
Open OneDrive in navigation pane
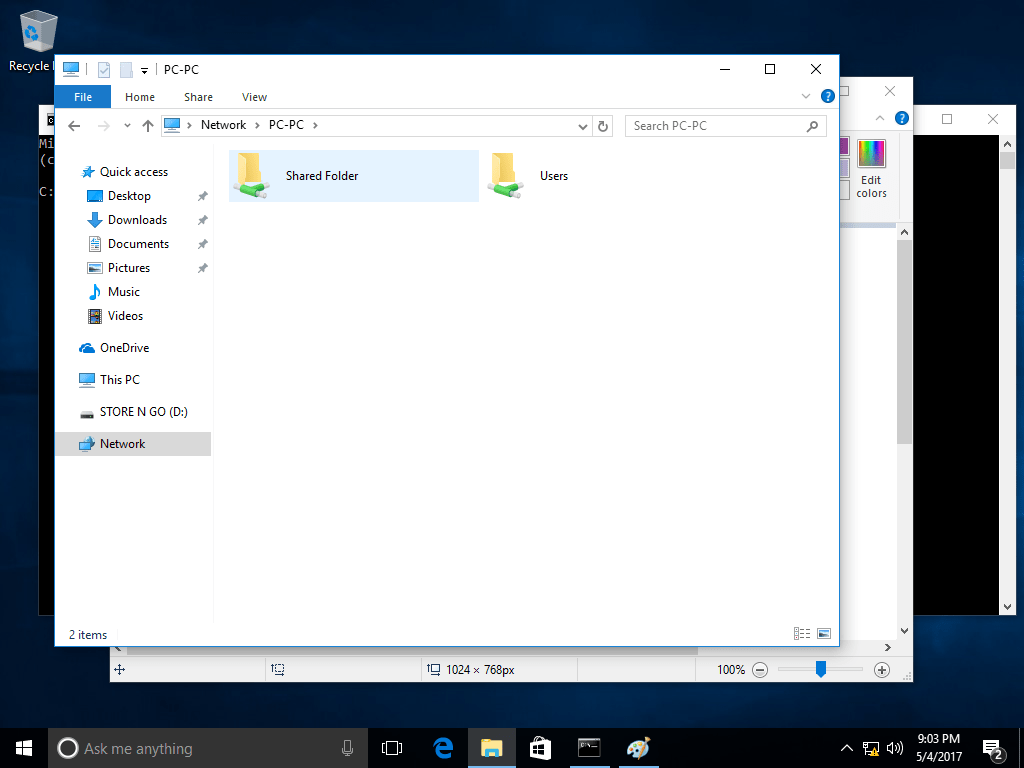124,348
